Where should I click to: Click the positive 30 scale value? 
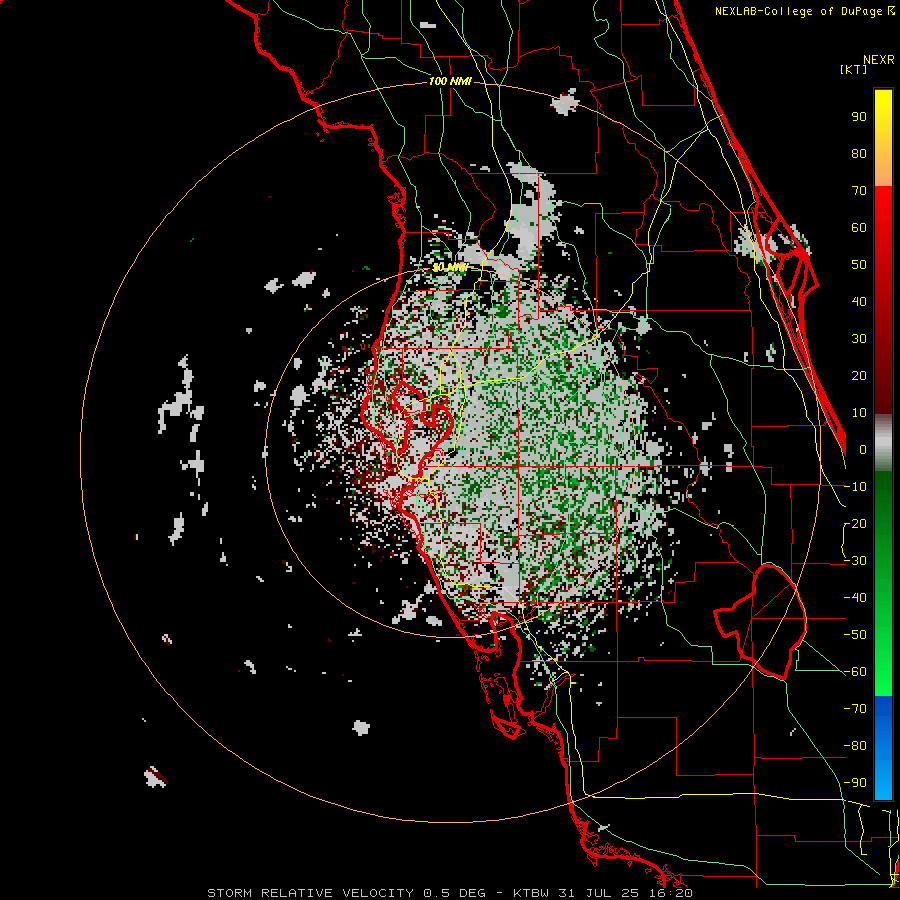point(859,339)
